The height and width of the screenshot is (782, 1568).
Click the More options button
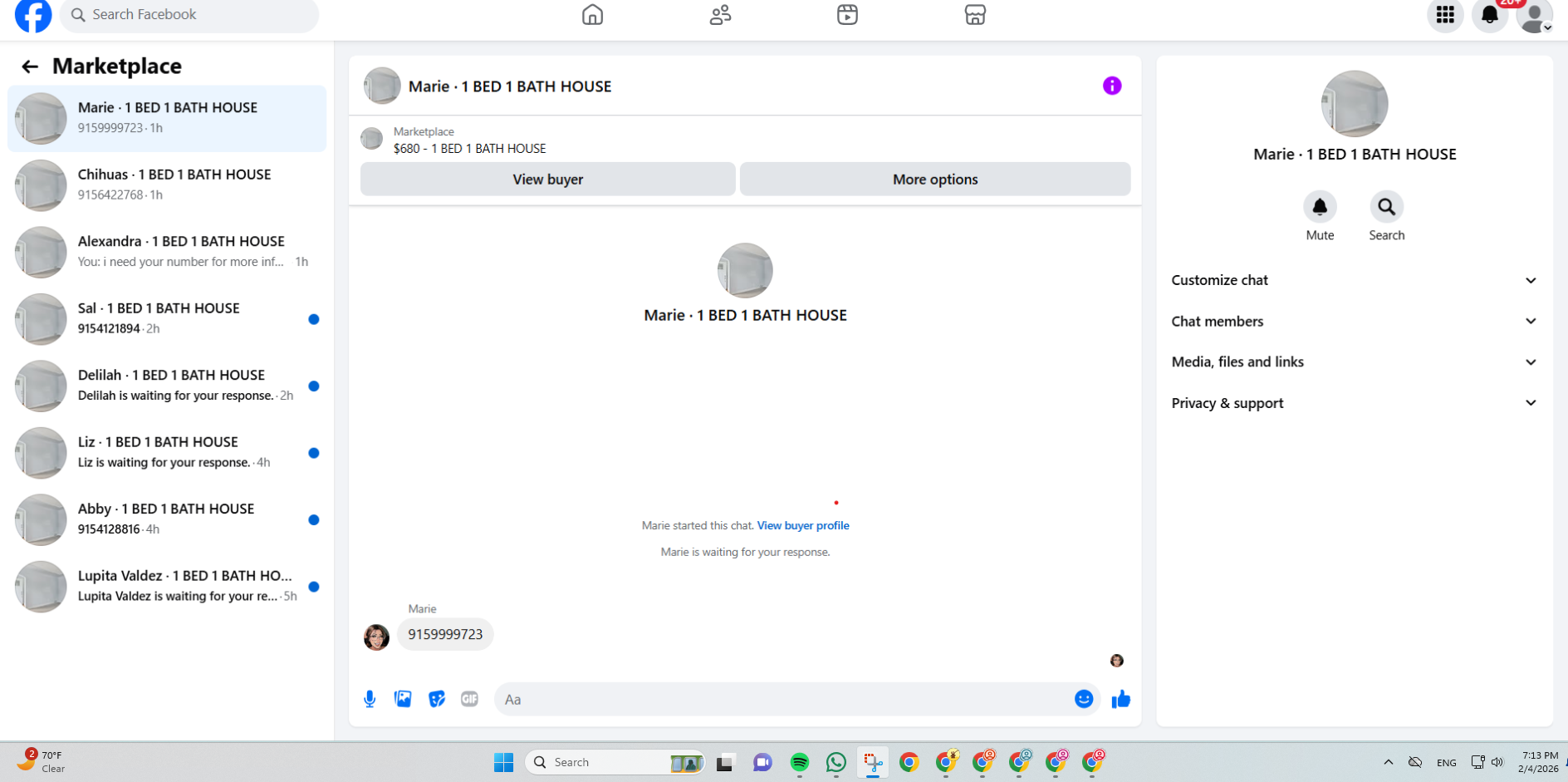tap(935, 179)
